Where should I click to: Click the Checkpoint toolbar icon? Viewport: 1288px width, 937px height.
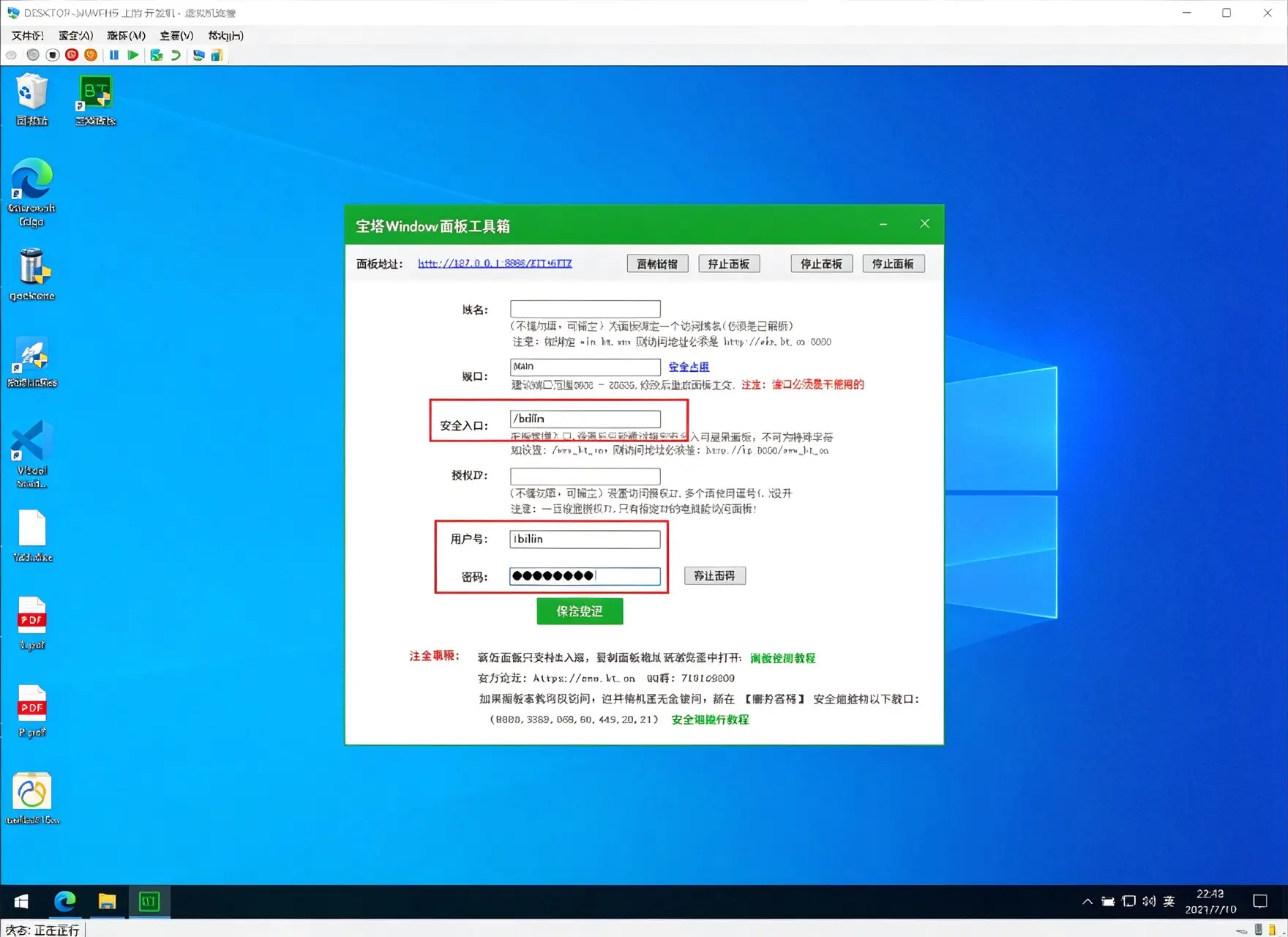pyautogui.click(x=156, y=55)
